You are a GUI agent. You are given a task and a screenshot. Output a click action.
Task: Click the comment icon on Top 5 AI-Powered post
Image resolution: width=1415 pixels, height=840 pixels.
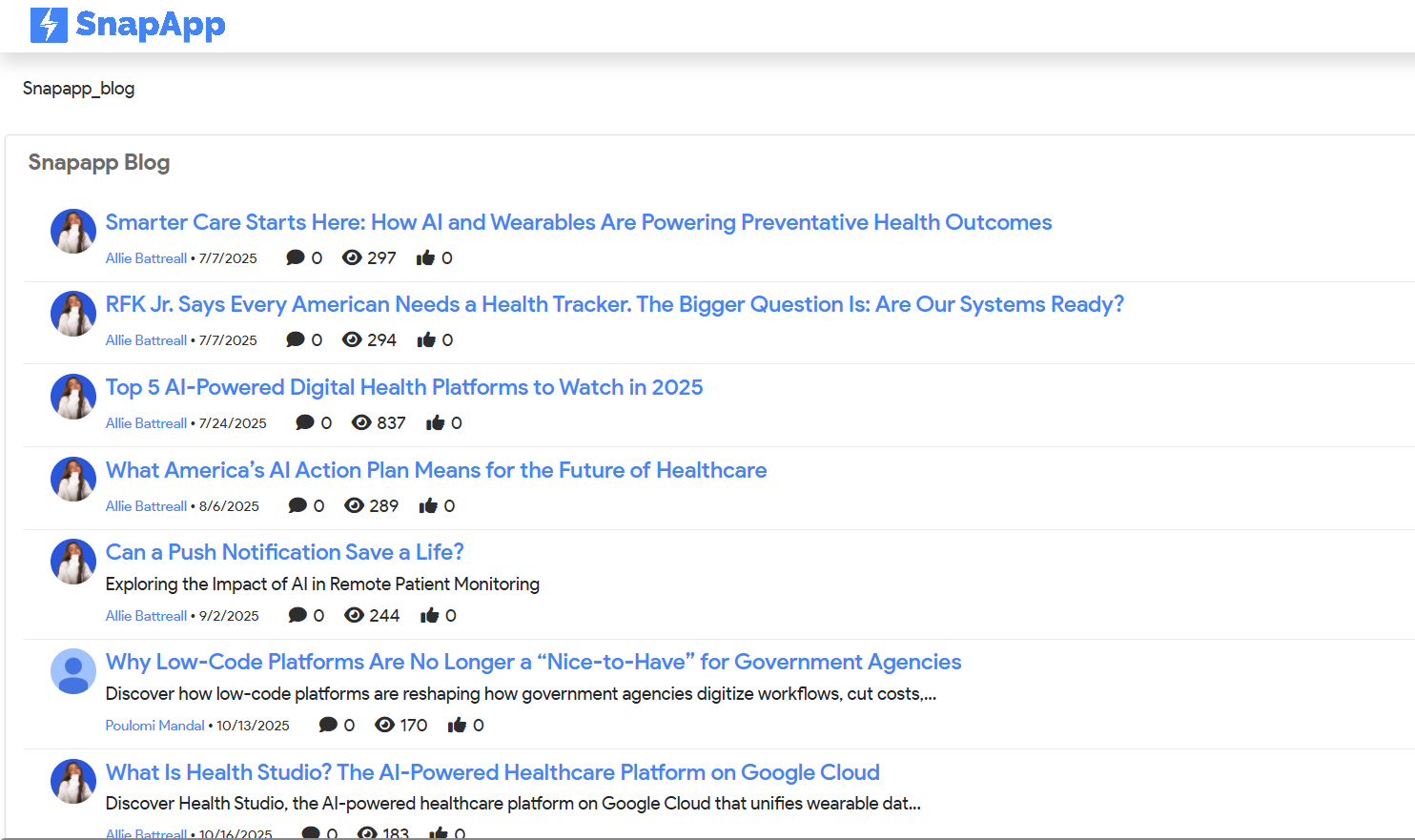click(305, 422)
